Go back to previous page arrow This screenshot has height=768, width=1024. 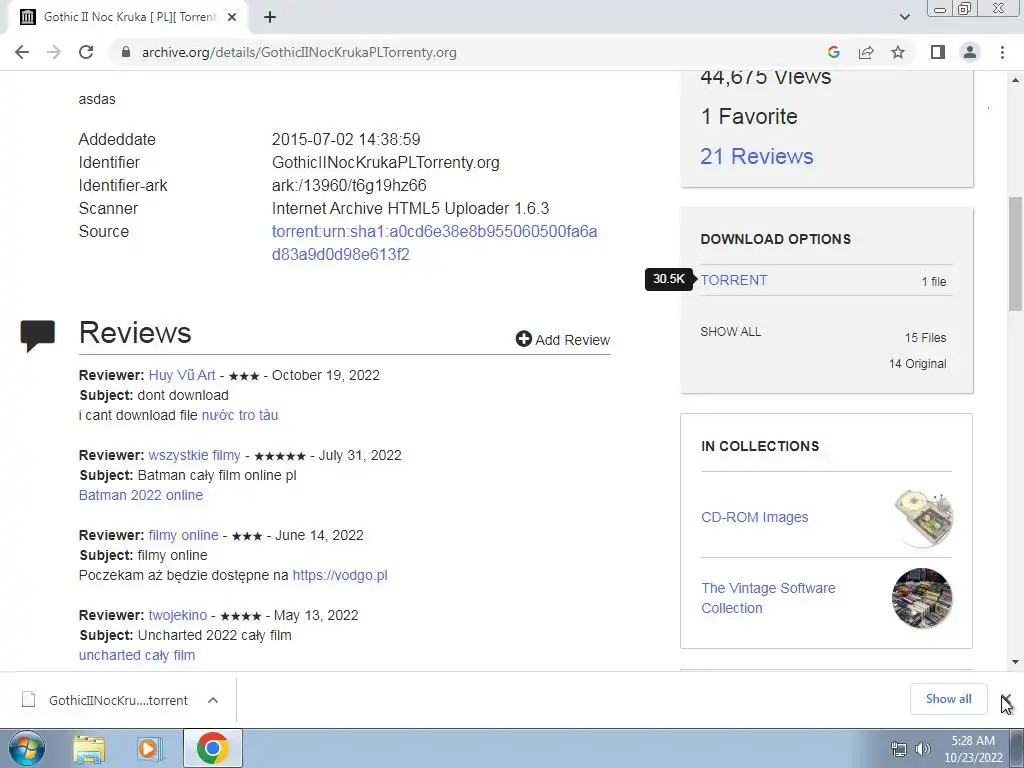coord(22,52)
